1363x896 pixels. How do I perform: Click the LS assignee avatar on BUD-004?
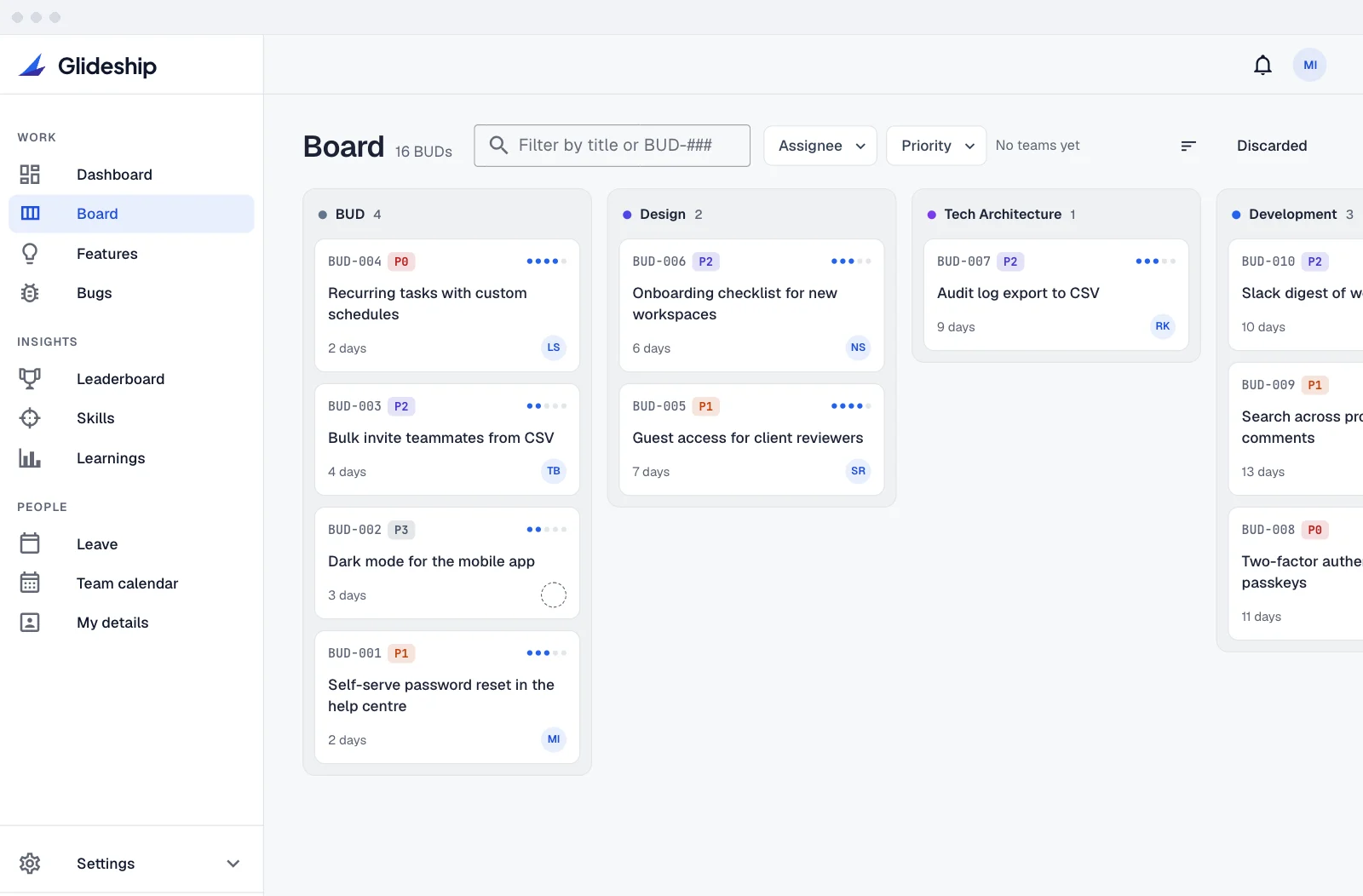554,347
